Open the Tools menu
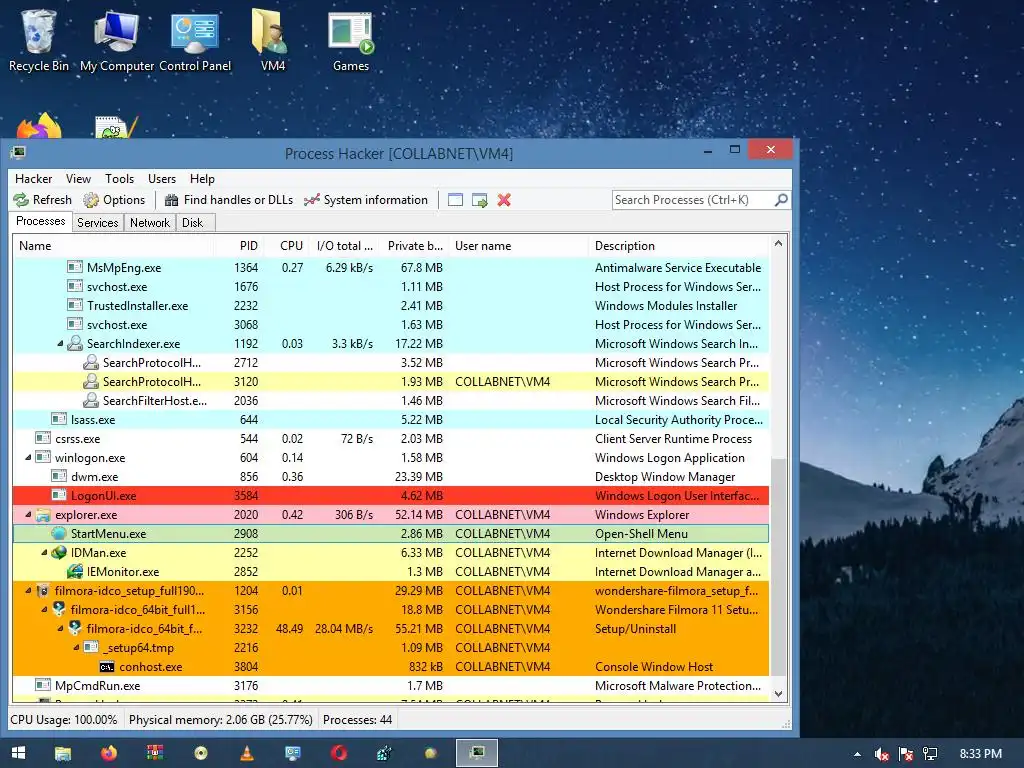 [x=120, y=179]
